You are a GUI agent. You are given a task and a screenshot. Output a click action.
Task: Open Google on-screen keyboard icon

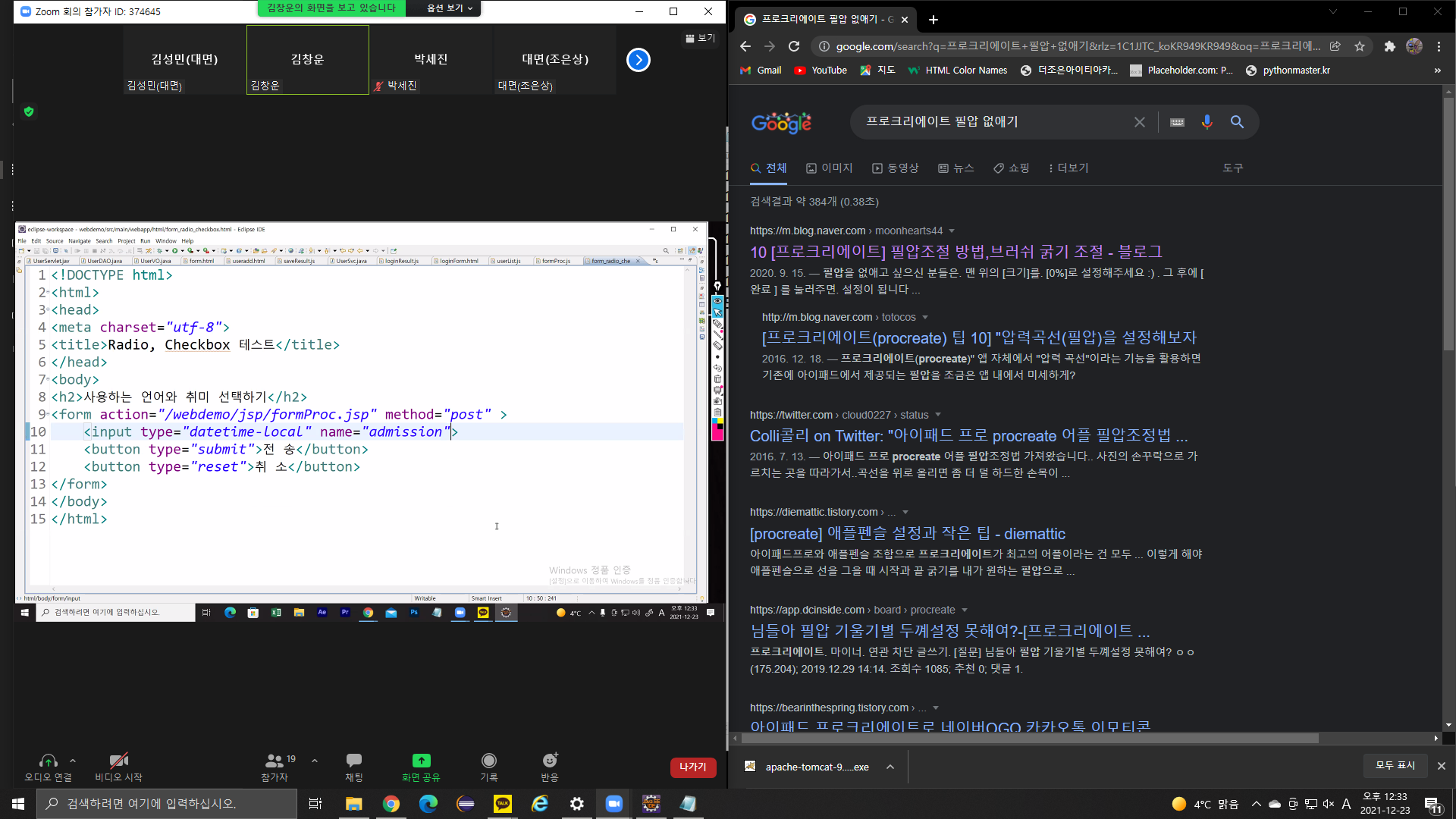[x=1177, y=122]
